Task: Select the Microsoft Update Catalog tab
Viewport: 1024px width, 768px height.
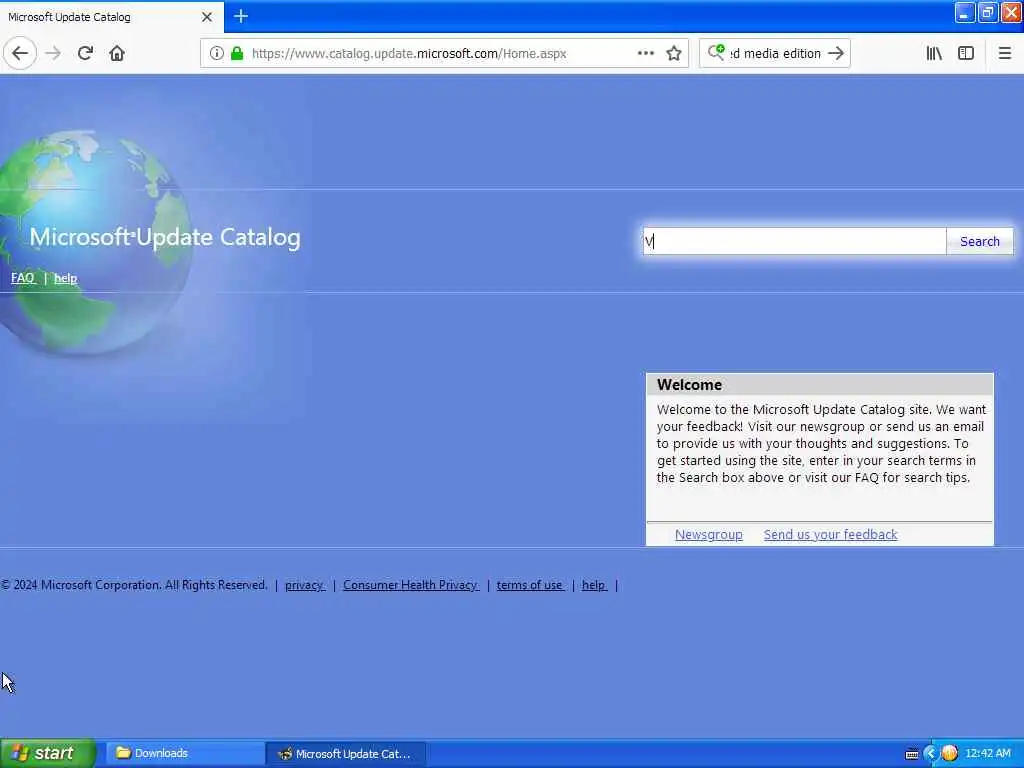Action: [x=111, y=17]
